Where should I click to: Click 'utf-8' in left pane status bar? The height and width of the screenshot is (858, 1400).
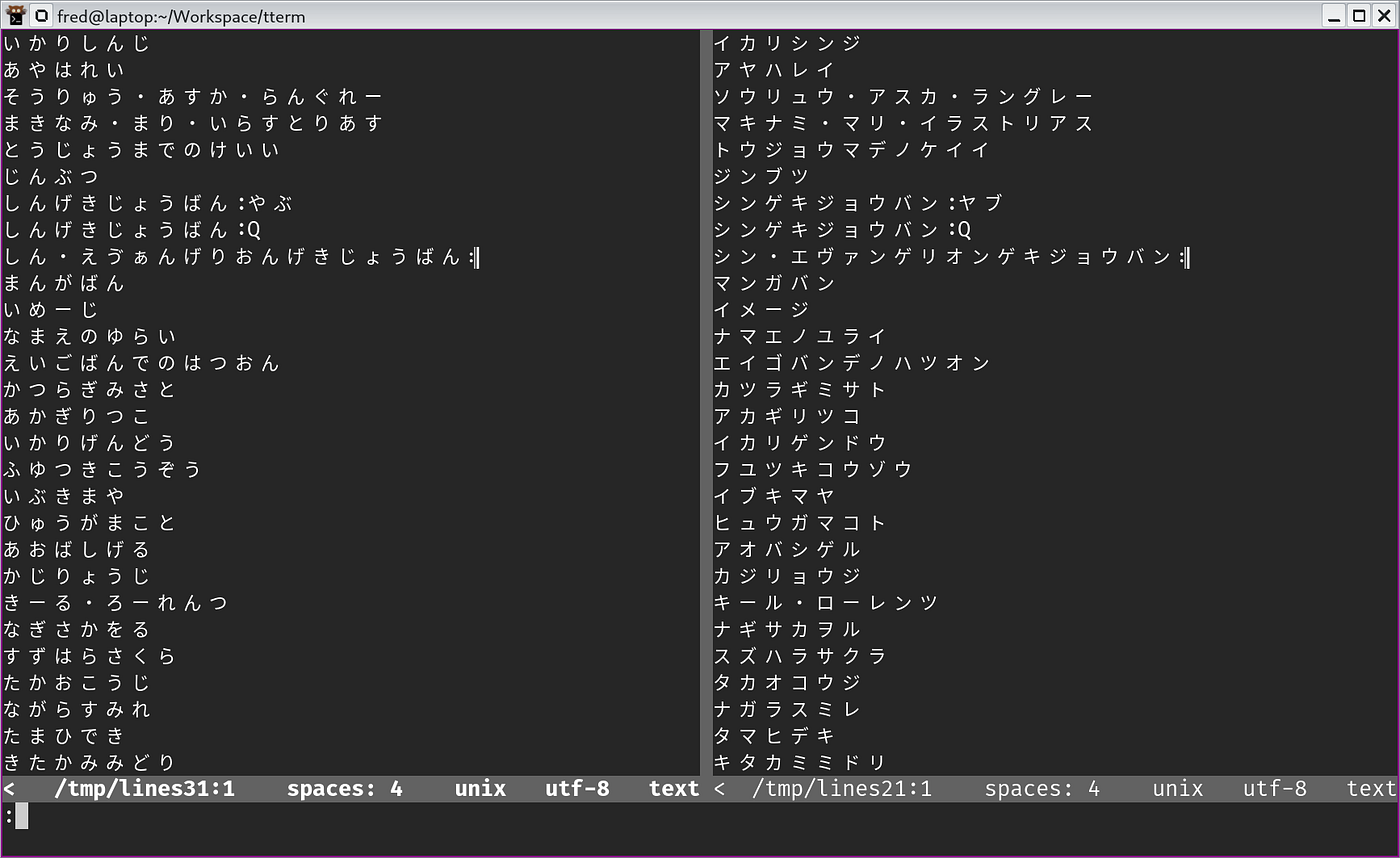[577, 789]
